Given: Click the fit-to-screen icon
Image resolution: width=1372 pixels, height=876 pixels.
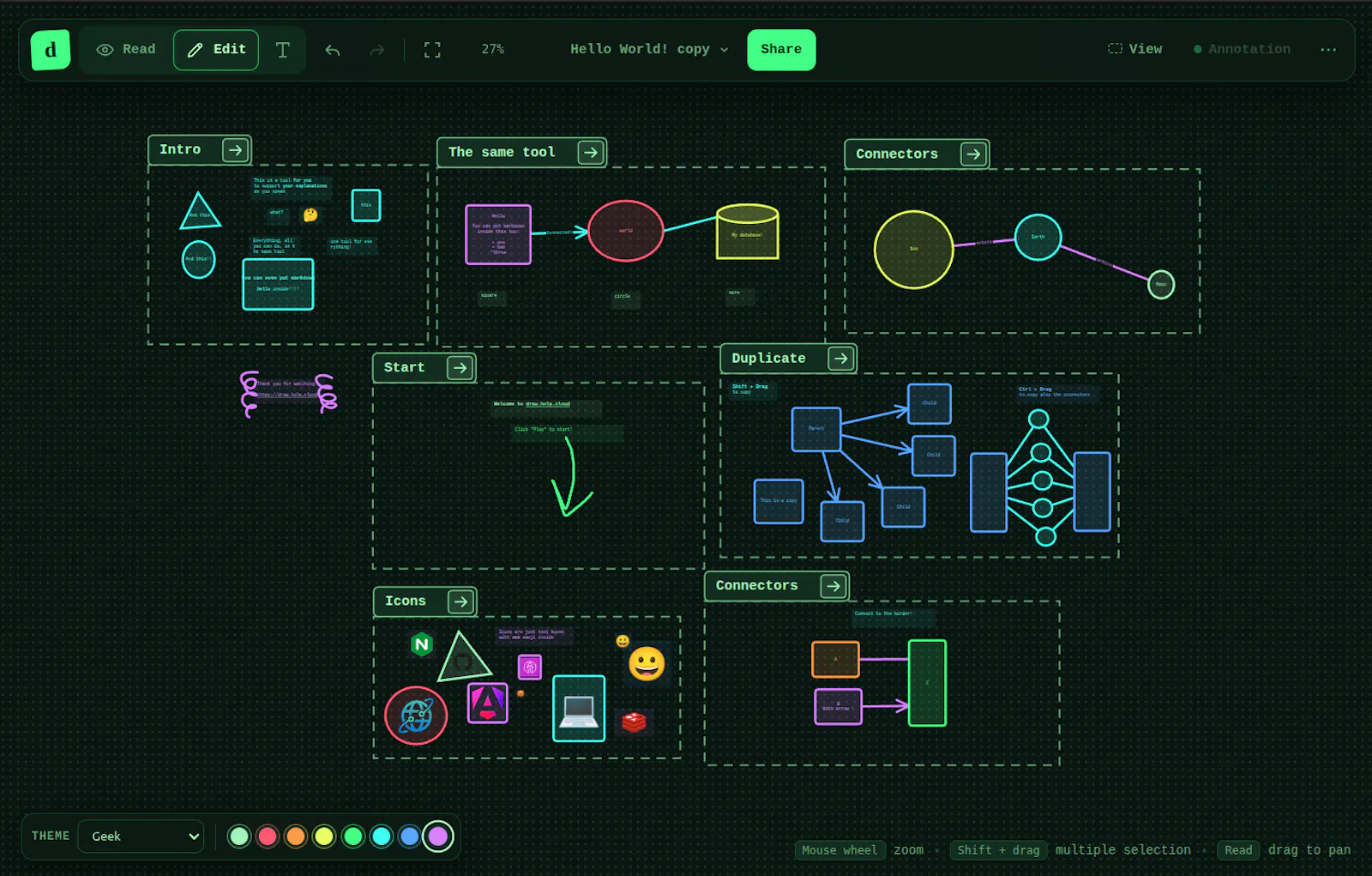Looking at the screenshot, I should (432, 50).
